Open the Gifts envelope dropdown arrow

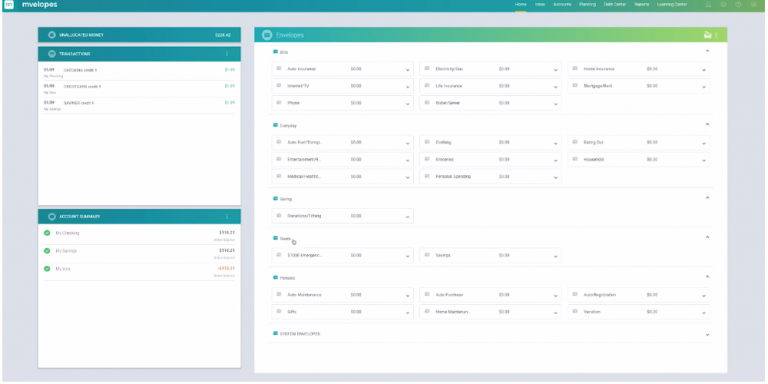click(x=408, y=313)
